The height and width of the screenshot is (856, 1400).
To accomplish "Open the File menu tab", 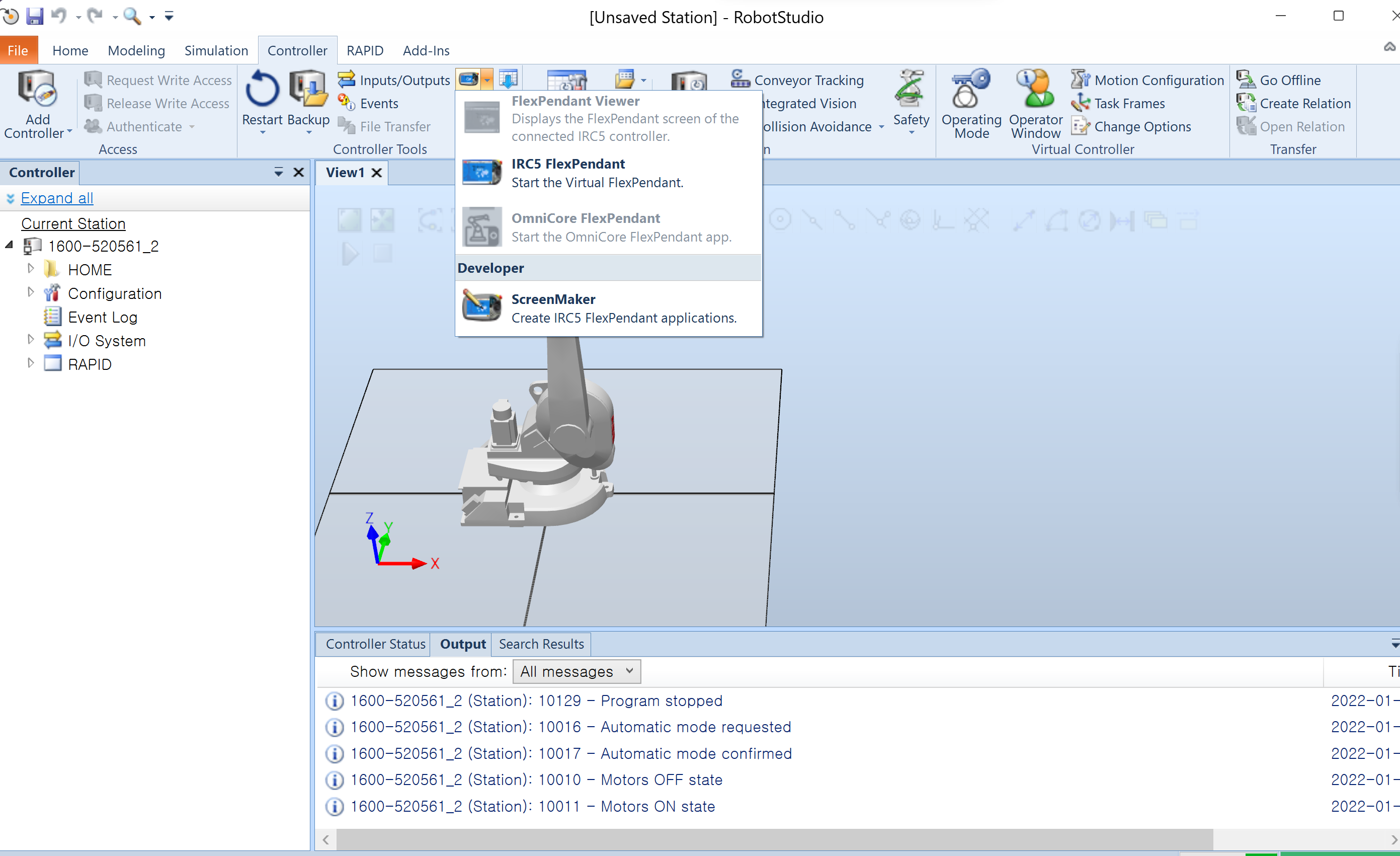I will (x=18, y=51).
